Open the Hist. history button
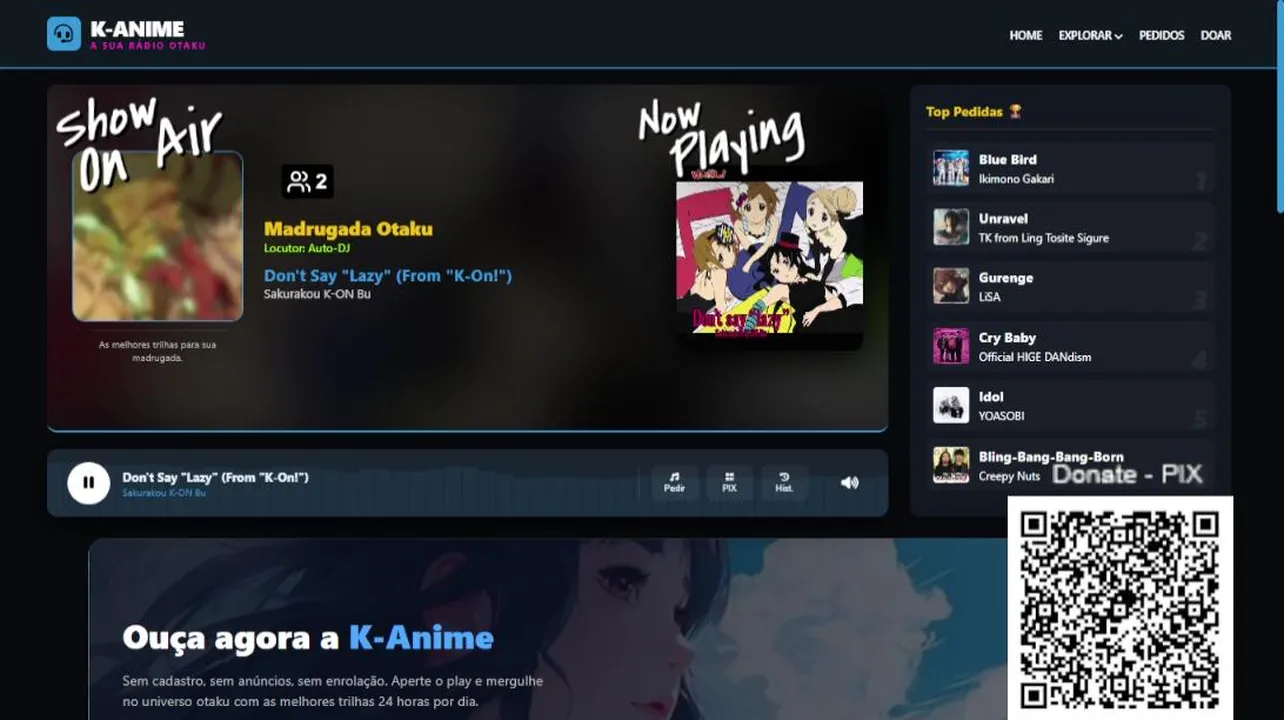Viewport: 1284px width, 720px height. (x=784, y=483)
